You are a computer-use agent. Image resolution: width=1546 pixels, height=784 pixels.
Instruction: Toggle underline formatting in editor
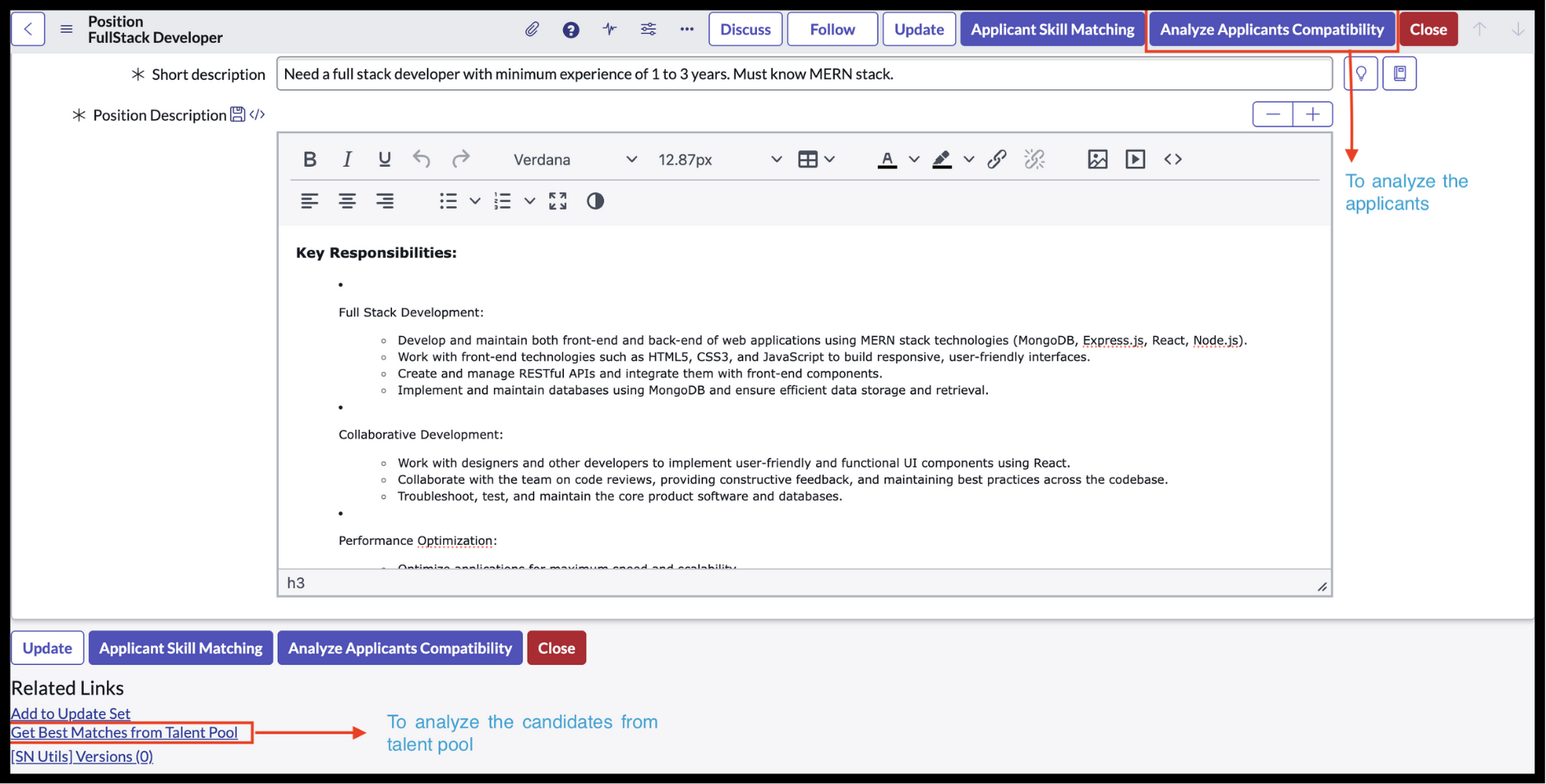[385, 159]
